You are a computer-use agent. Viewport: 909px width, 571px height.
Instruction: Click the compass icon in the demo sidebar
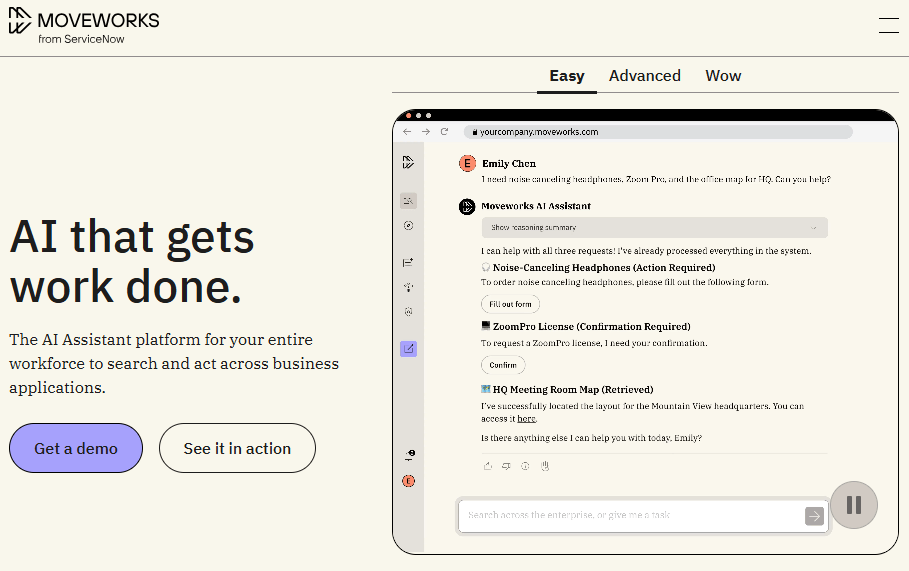[408, 226]
